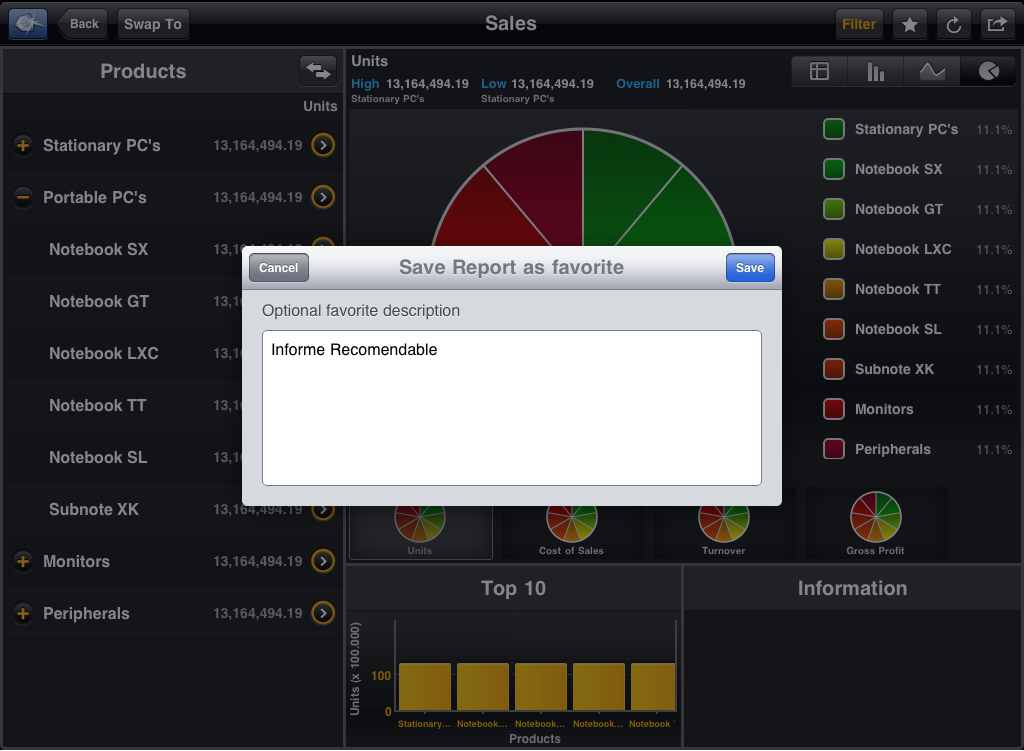
Task: Switch to bar chart view icon
Action: click(876, 72)
